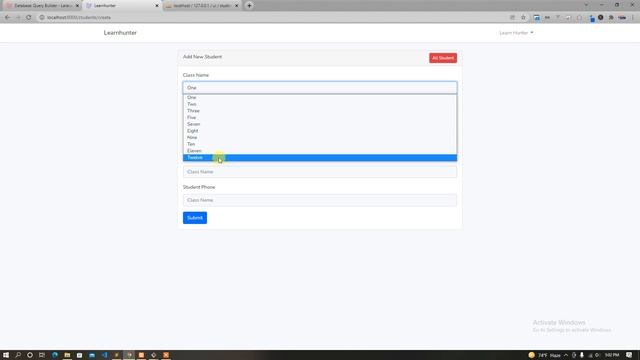
Task: Choose class option One from the list
Action: (x=320, y=98)
